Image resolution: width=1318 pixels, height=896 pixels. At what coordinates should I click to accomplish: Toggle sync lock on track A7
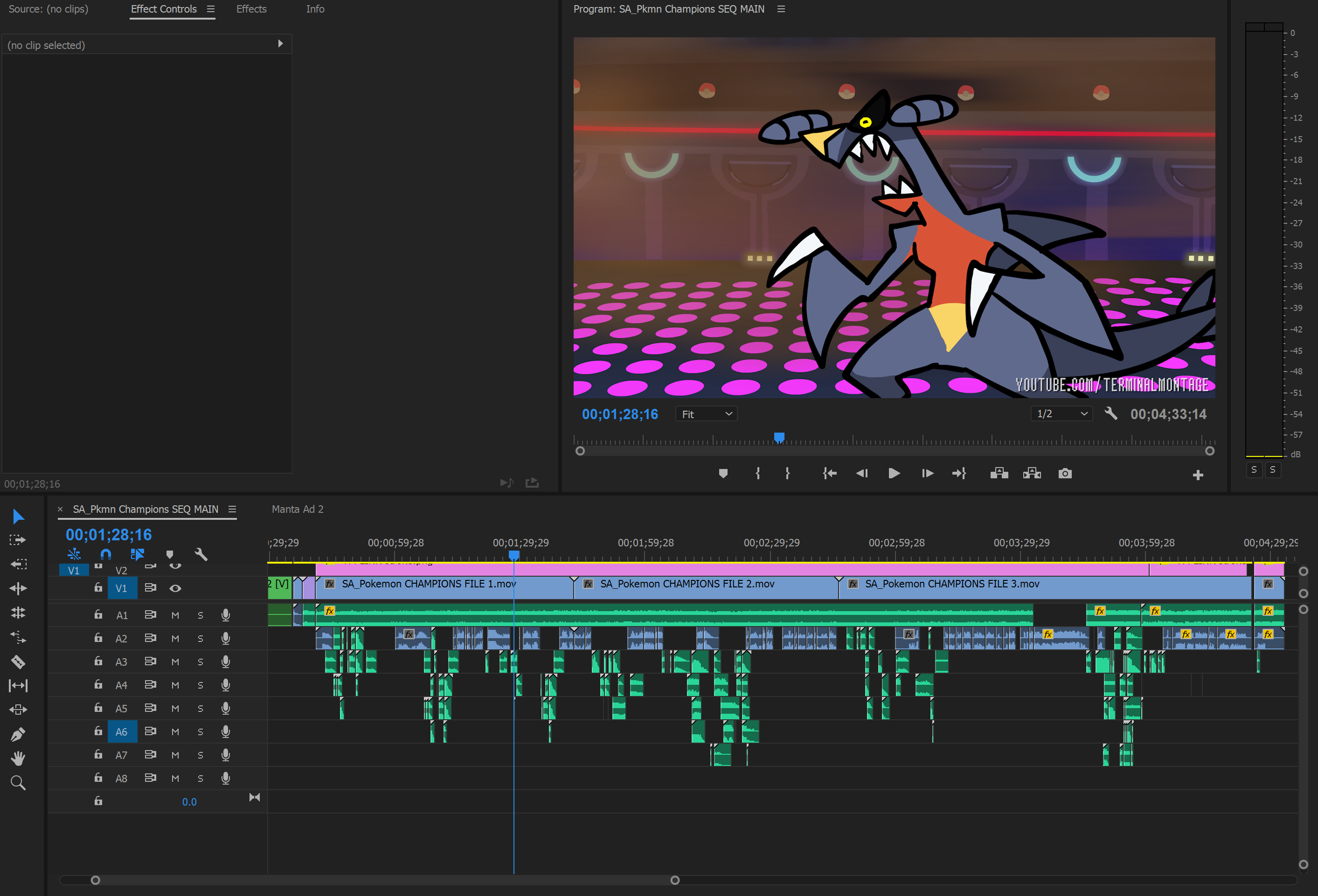pyautogui.click(x=150, y=754)
